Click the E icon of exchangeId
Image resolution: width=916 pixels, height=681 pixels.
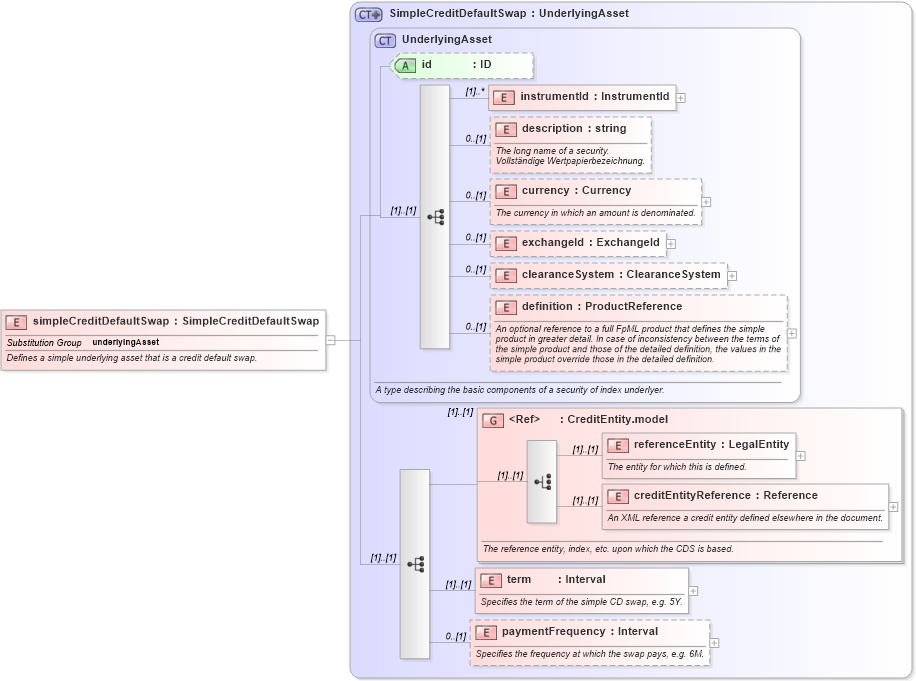[506, 244]
